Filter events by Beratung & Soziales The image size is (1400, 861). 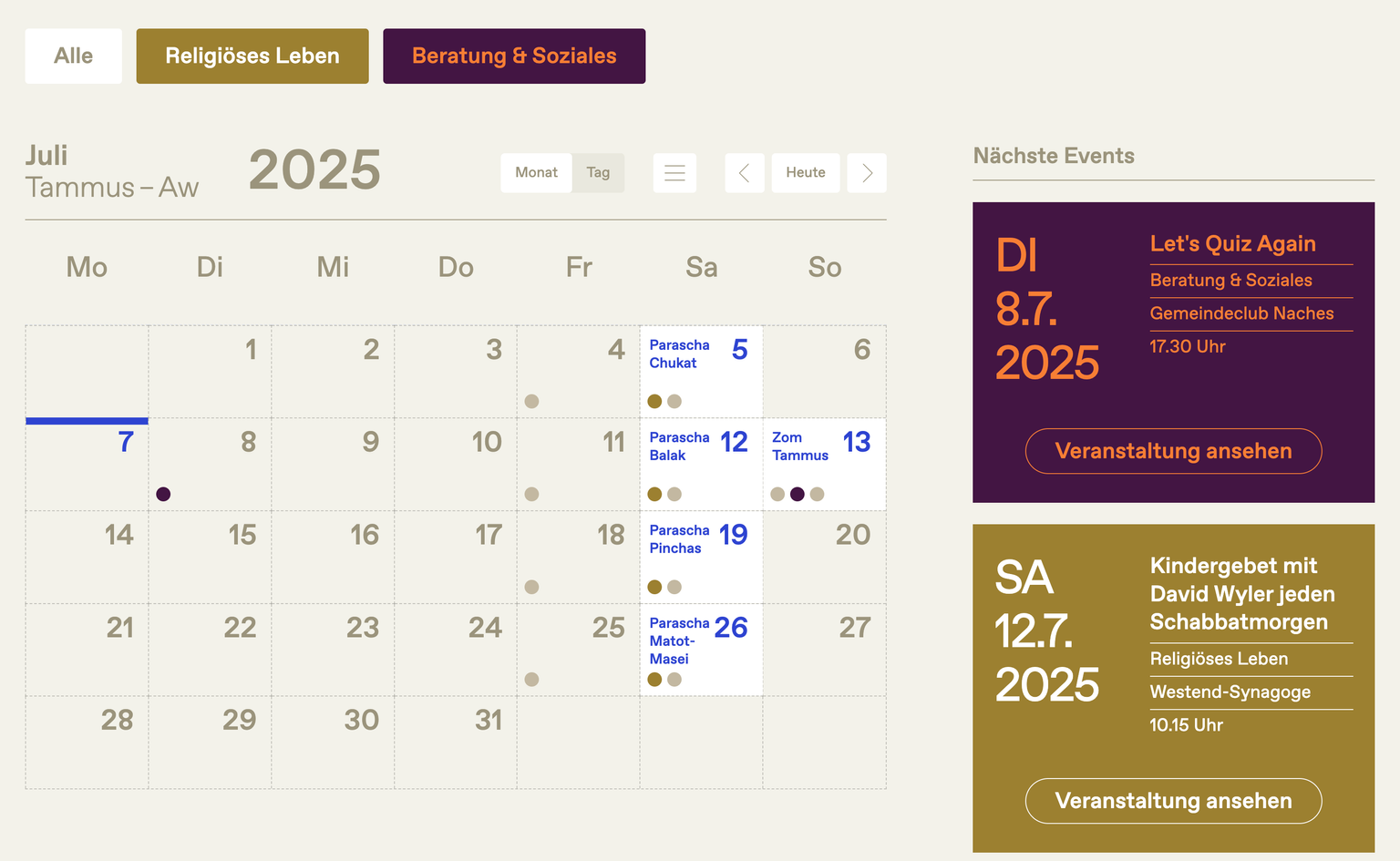pos(514,56)
